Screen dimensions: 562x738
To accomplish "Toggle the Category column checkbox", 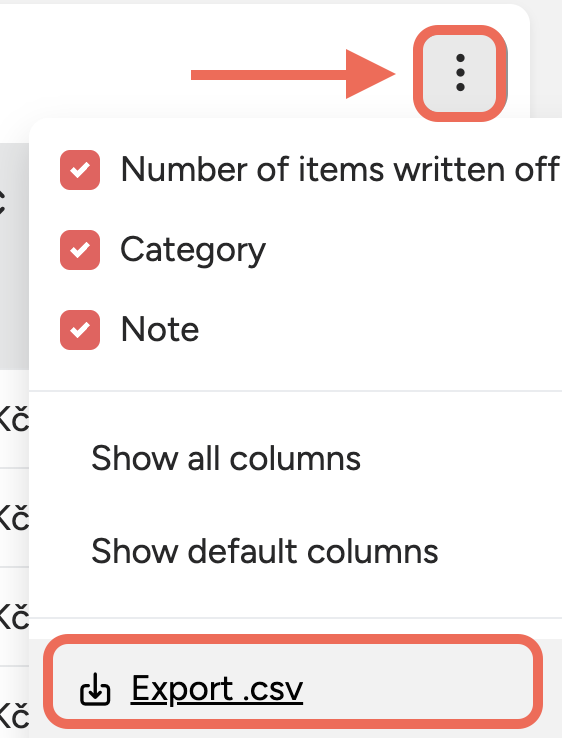I will pos(80,250).
